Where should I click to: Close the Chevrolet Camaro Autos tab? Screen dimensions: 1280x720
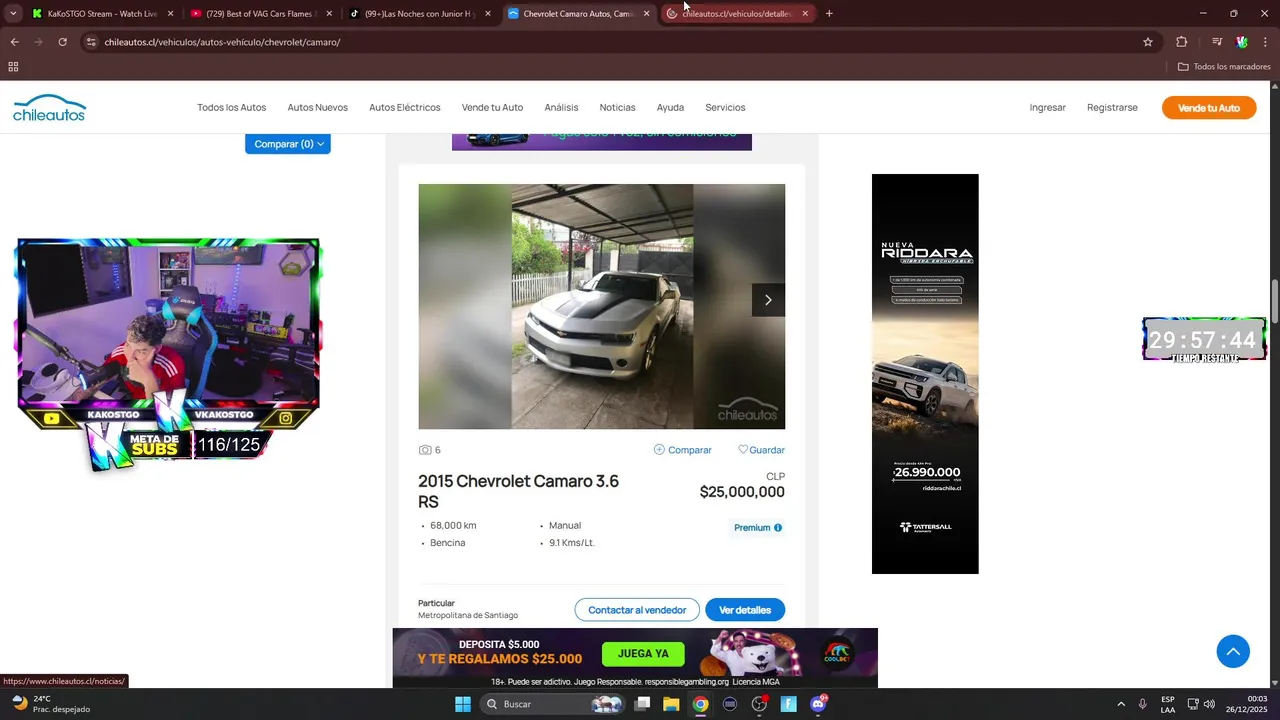(x=646, y=14)
